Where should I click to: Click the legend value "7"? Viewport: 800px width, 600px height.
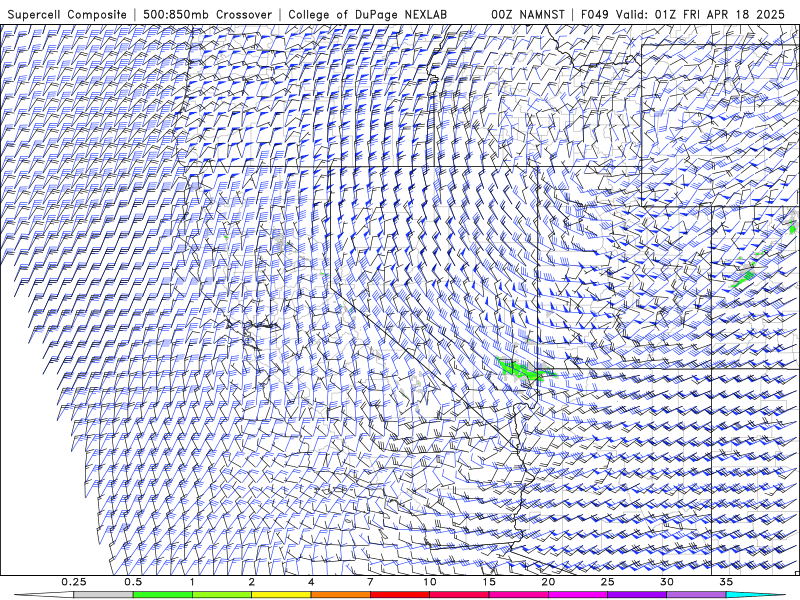[370, 582]
